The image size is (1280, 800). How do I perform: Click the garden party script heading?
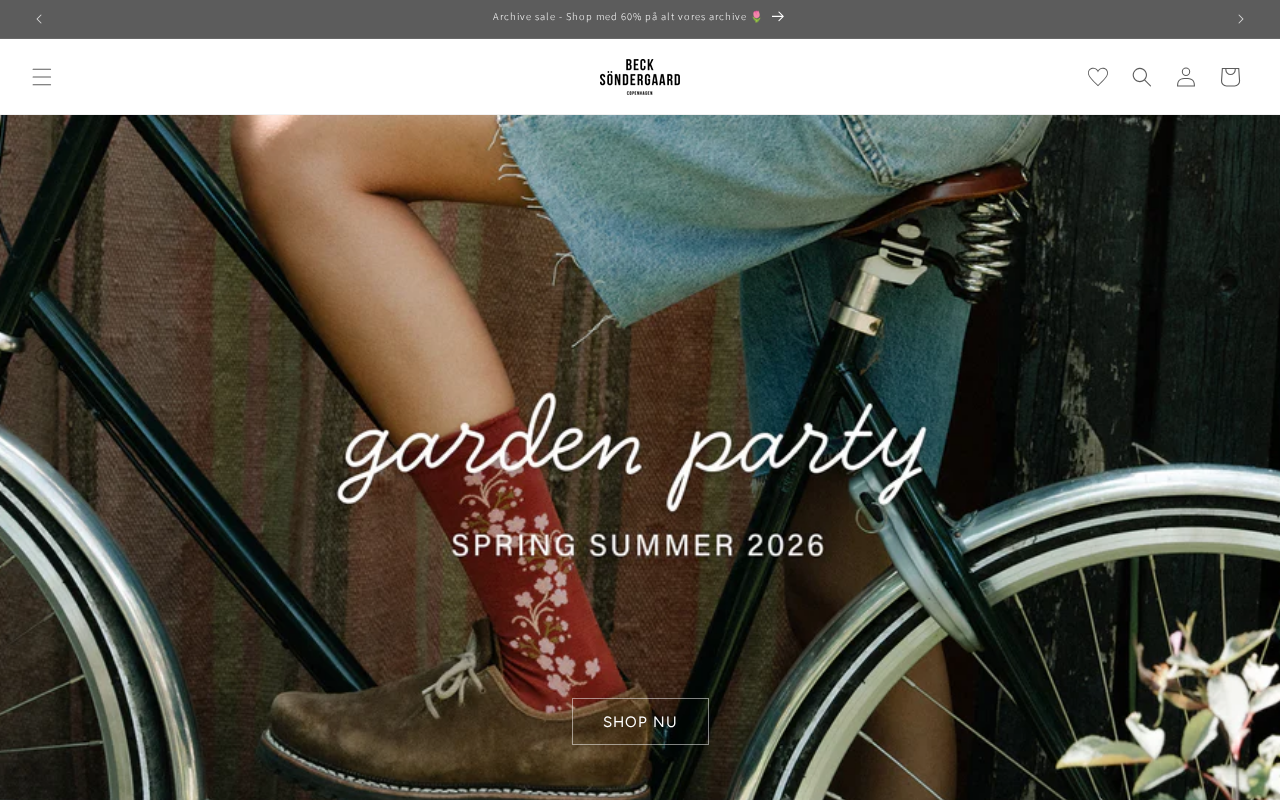tap(632, 450)
